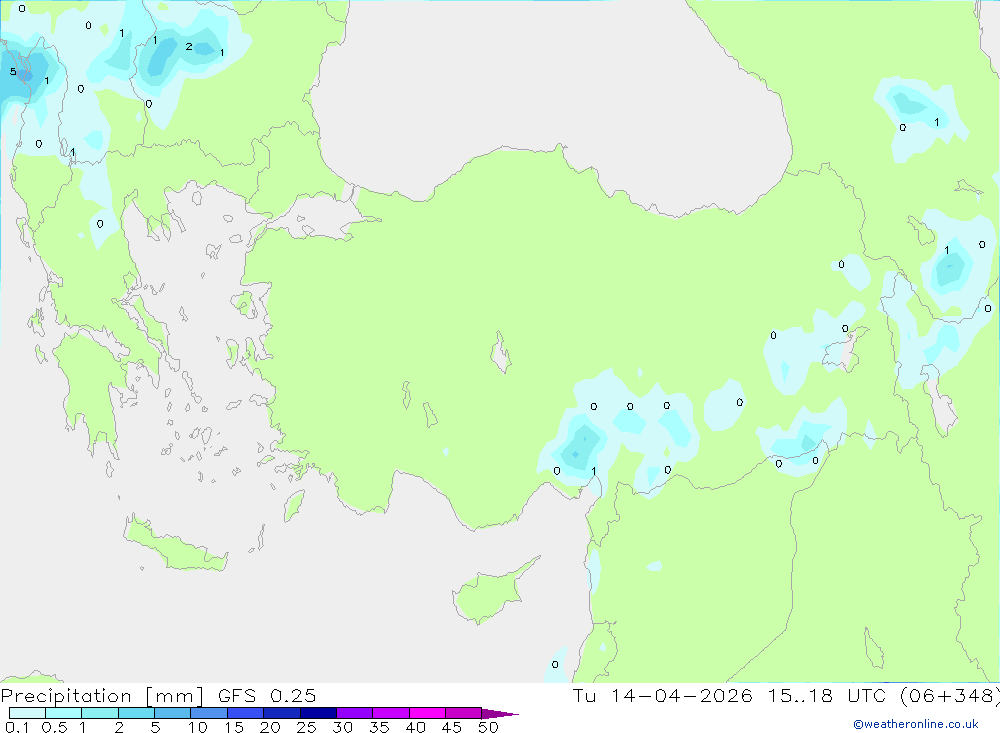Select the 2–5 mm legend swatch

pyautogui.click(x=136, y=713)
